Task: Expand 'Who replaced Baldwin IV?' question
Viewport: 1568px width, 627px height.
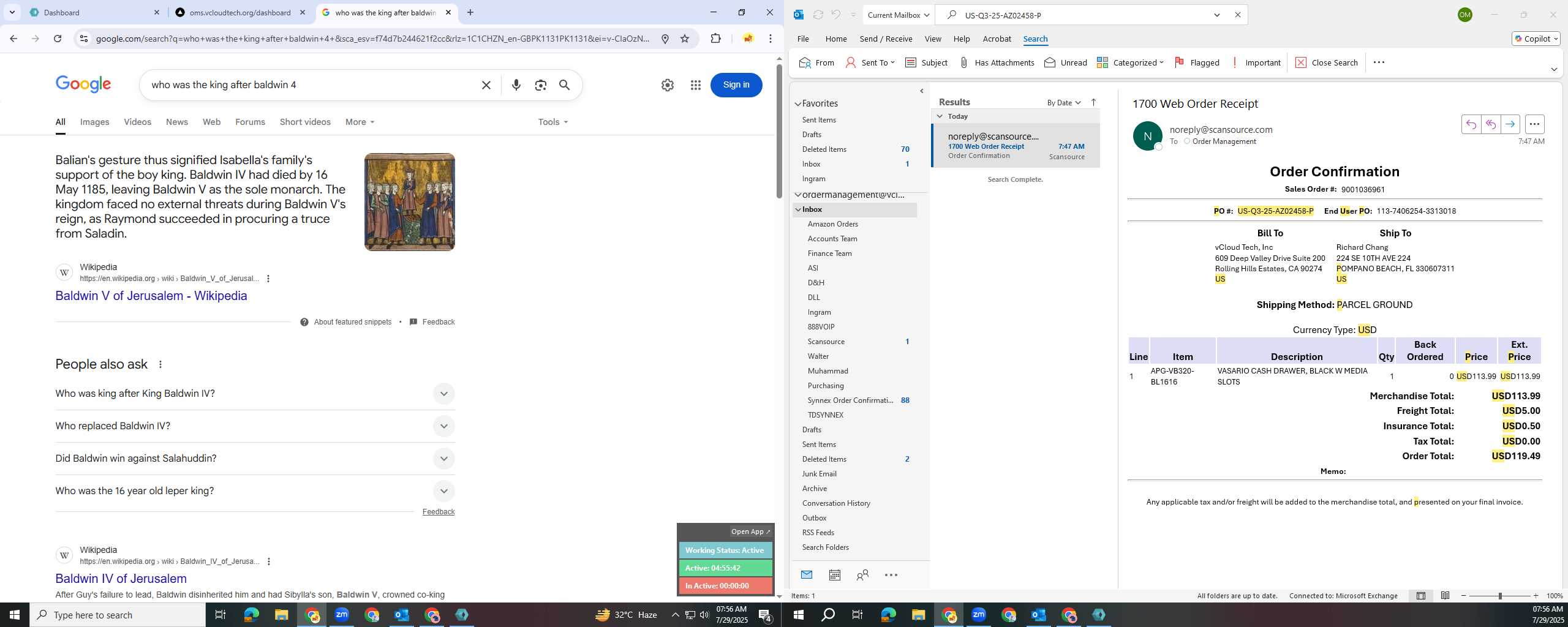Action: (443, 426)
